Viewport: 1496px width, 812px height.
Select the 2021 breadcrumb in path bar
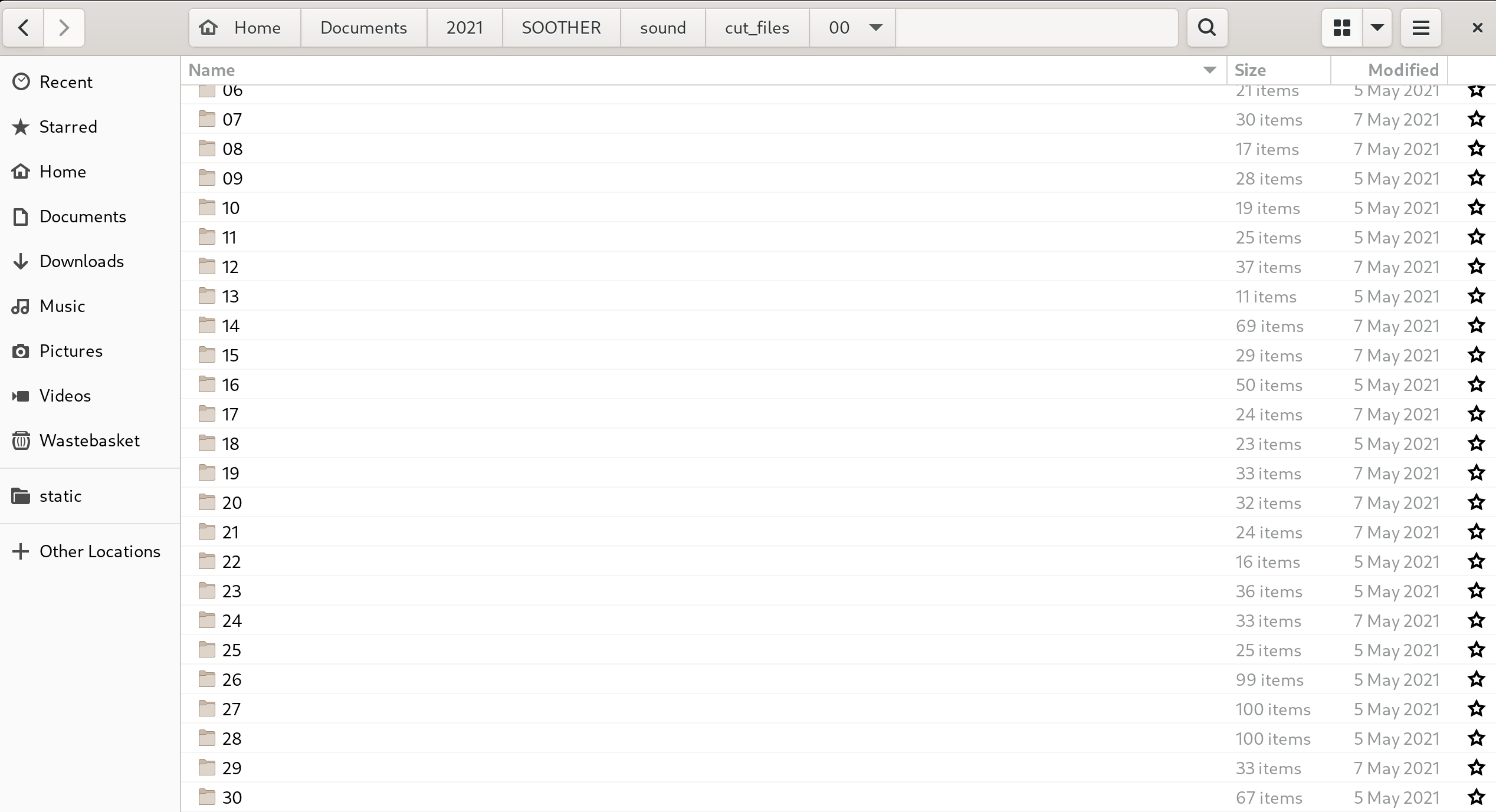(x=464, y=28)
